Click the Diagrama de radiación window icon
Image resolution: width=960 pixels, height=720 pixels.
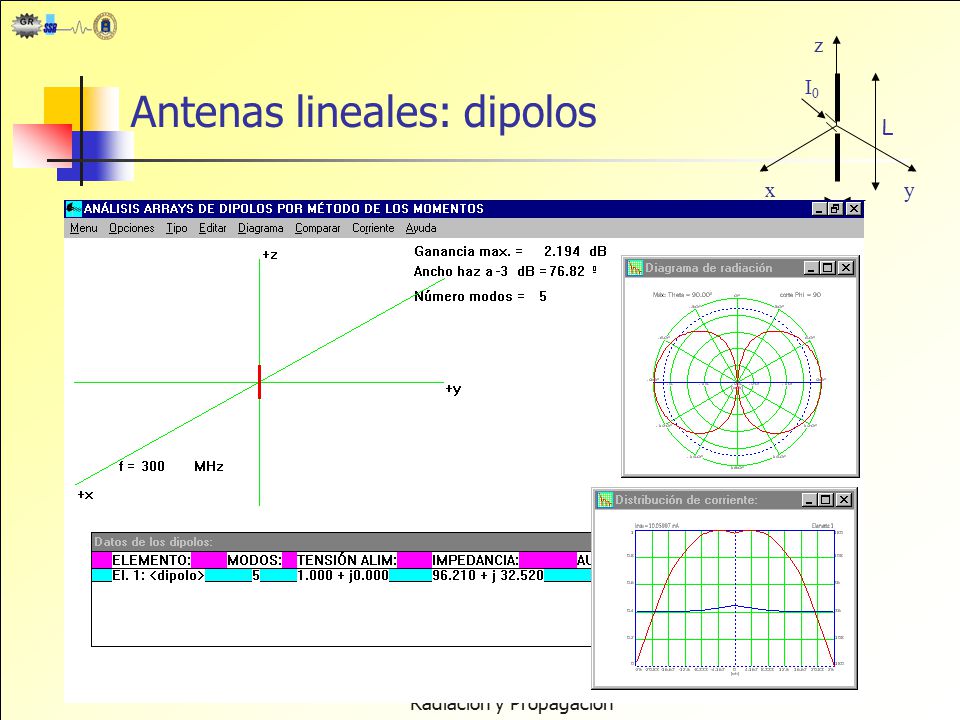tap(635, 268)
